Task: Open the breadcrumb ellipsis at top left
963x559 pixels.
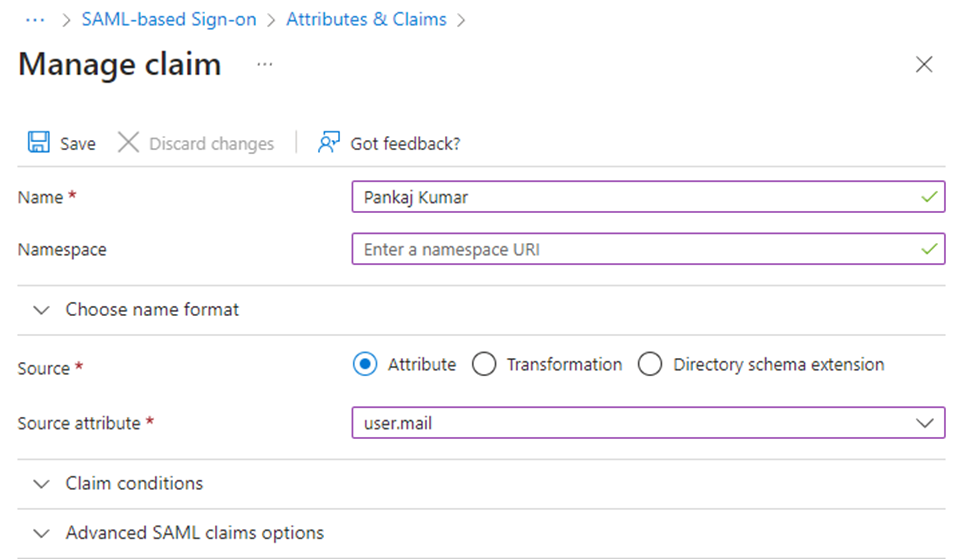Action: click(x=35, y=20)
